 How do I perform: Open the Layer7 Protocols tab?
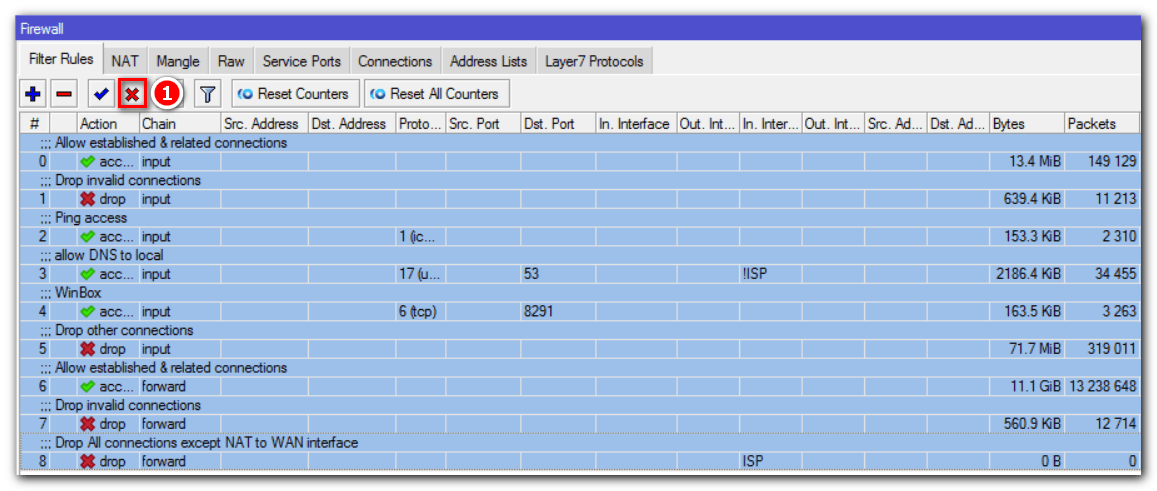click(x=594, y=61)
